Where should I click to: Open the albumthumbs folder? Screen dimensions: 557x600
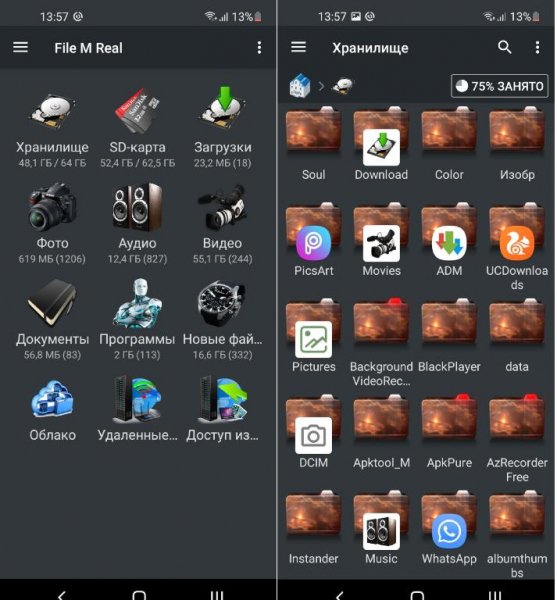click(517, 516)
